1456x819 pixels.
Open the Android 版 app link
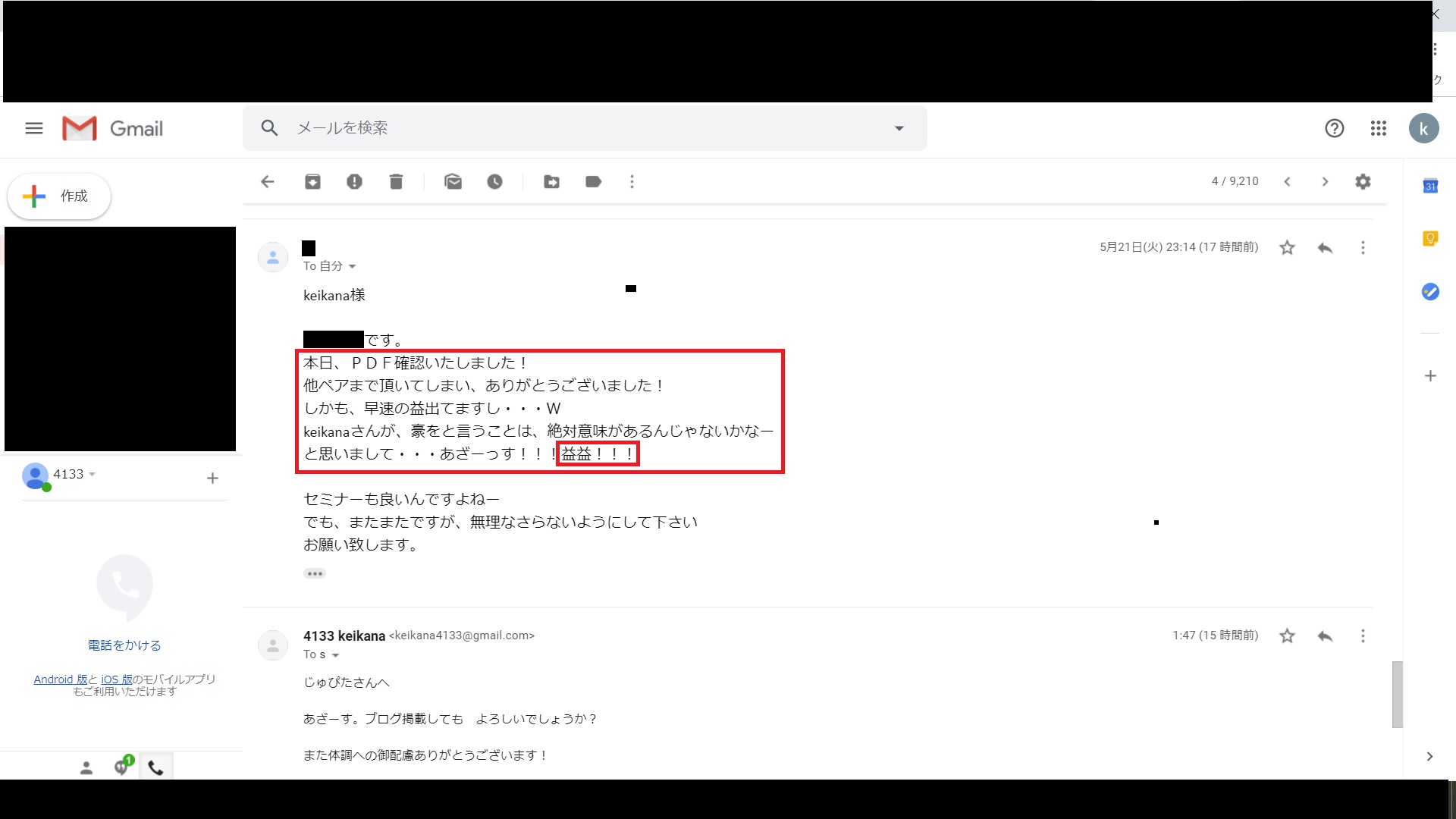[61, 679]
